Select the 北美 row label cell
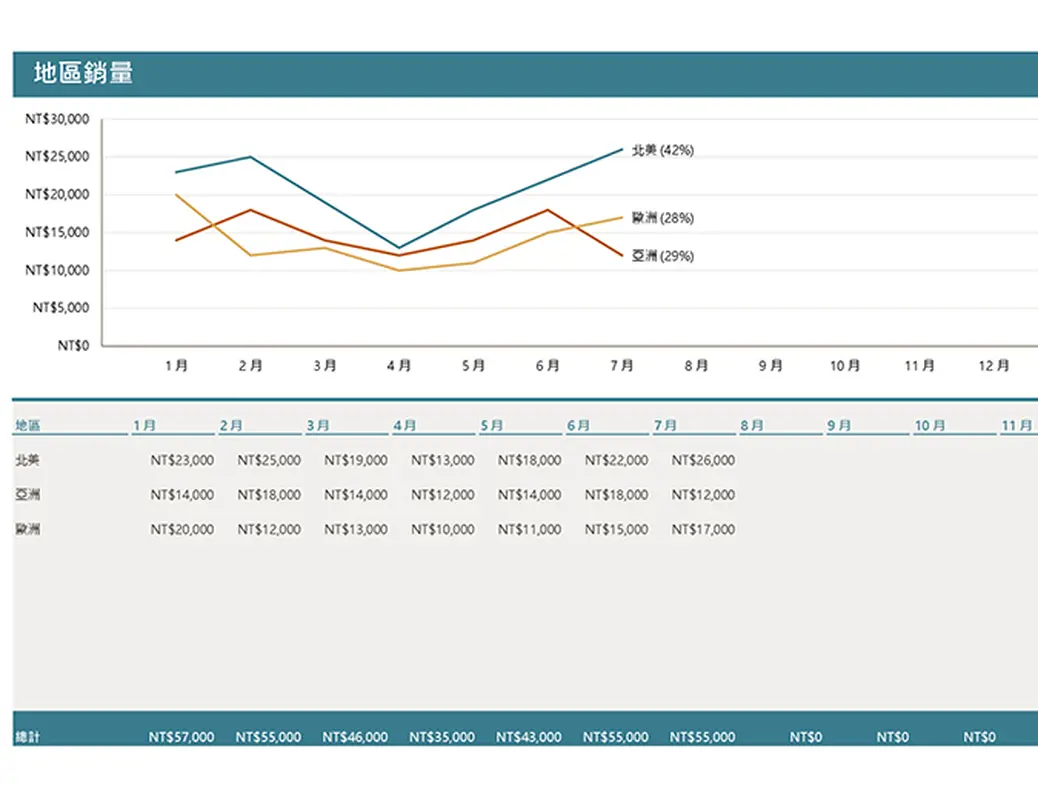Image resolution: width=1038 pixels, height=800 pixels. click(28, 461)
